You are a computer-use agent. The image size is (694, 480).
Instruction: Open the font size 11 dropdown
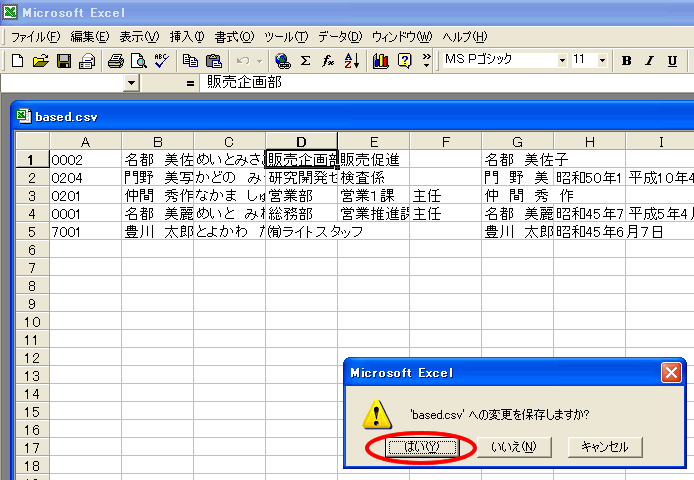coord(602,61)
